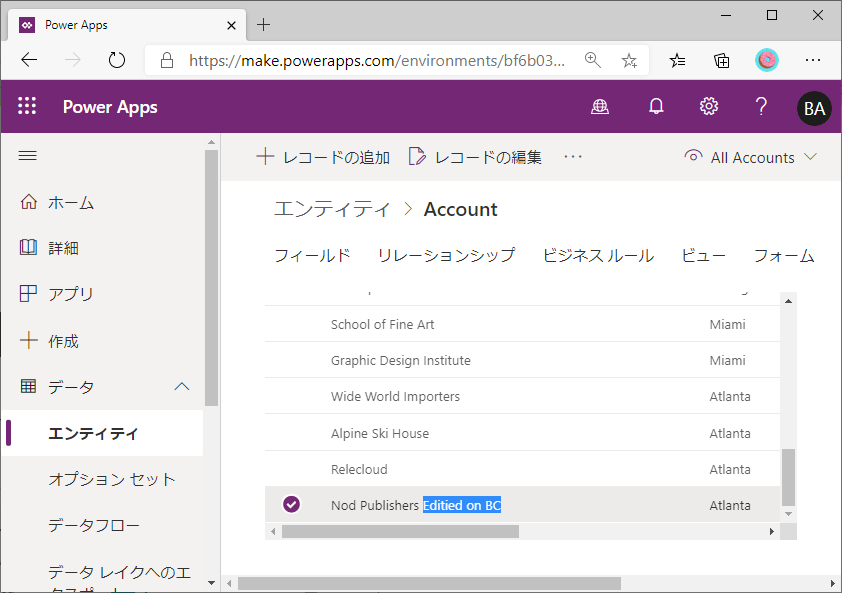The image size is (842, 593).
Task: Click レコードの編集 to edit the record
Action: tap(475, 157)
